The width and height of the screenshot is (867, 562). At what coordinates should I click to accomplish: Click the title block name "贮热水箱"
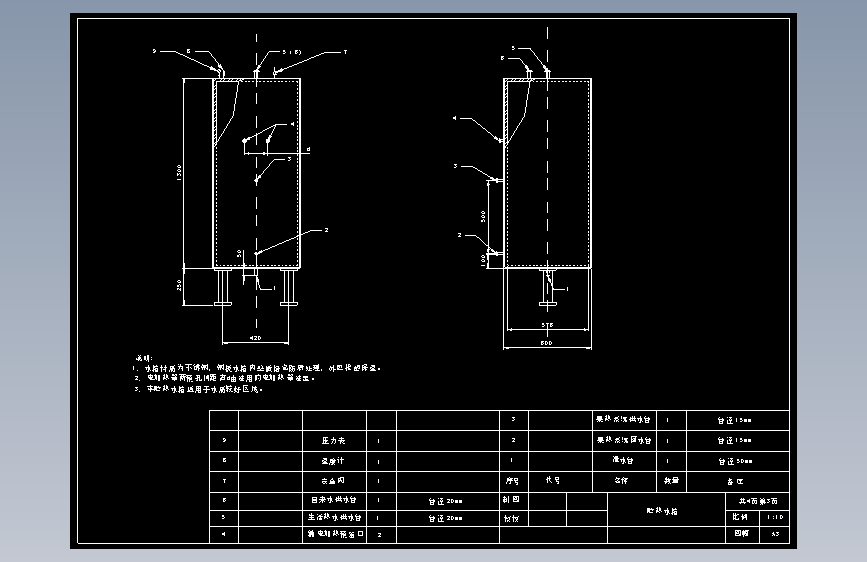[x=662, y=511]
